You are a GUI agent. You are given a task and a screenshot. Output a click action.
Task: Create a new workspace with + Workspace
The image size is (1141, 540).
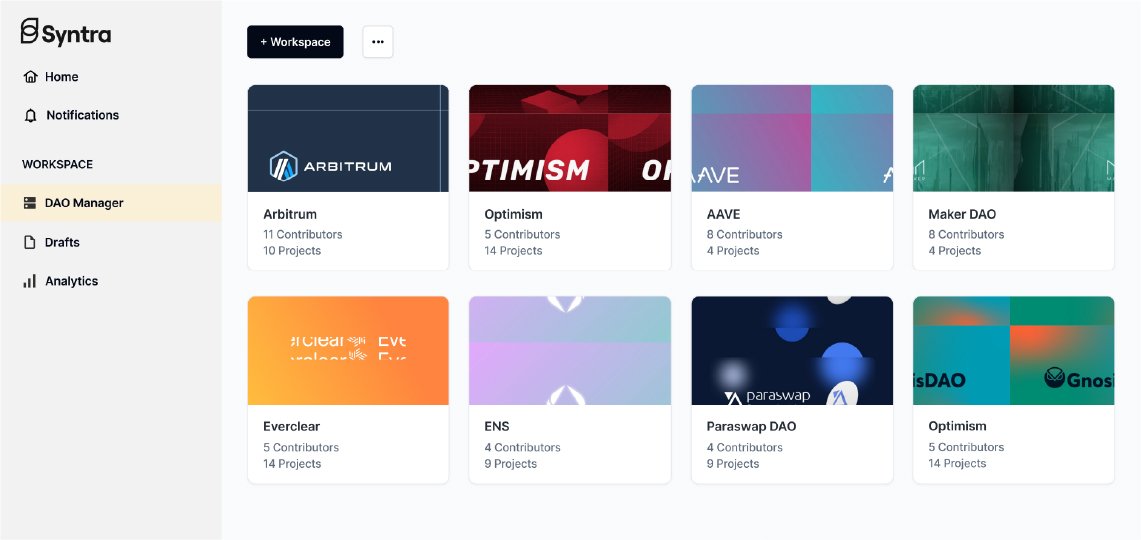coord(295,41)
